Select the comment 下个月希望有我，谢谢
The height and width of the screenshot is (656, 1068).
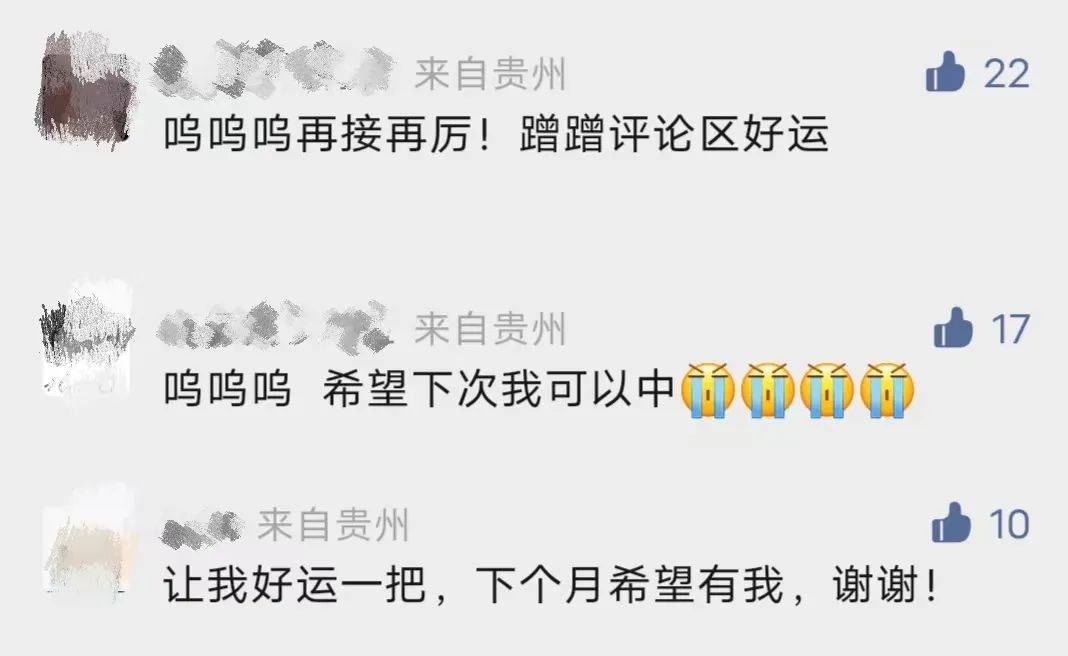coord(707,584)
